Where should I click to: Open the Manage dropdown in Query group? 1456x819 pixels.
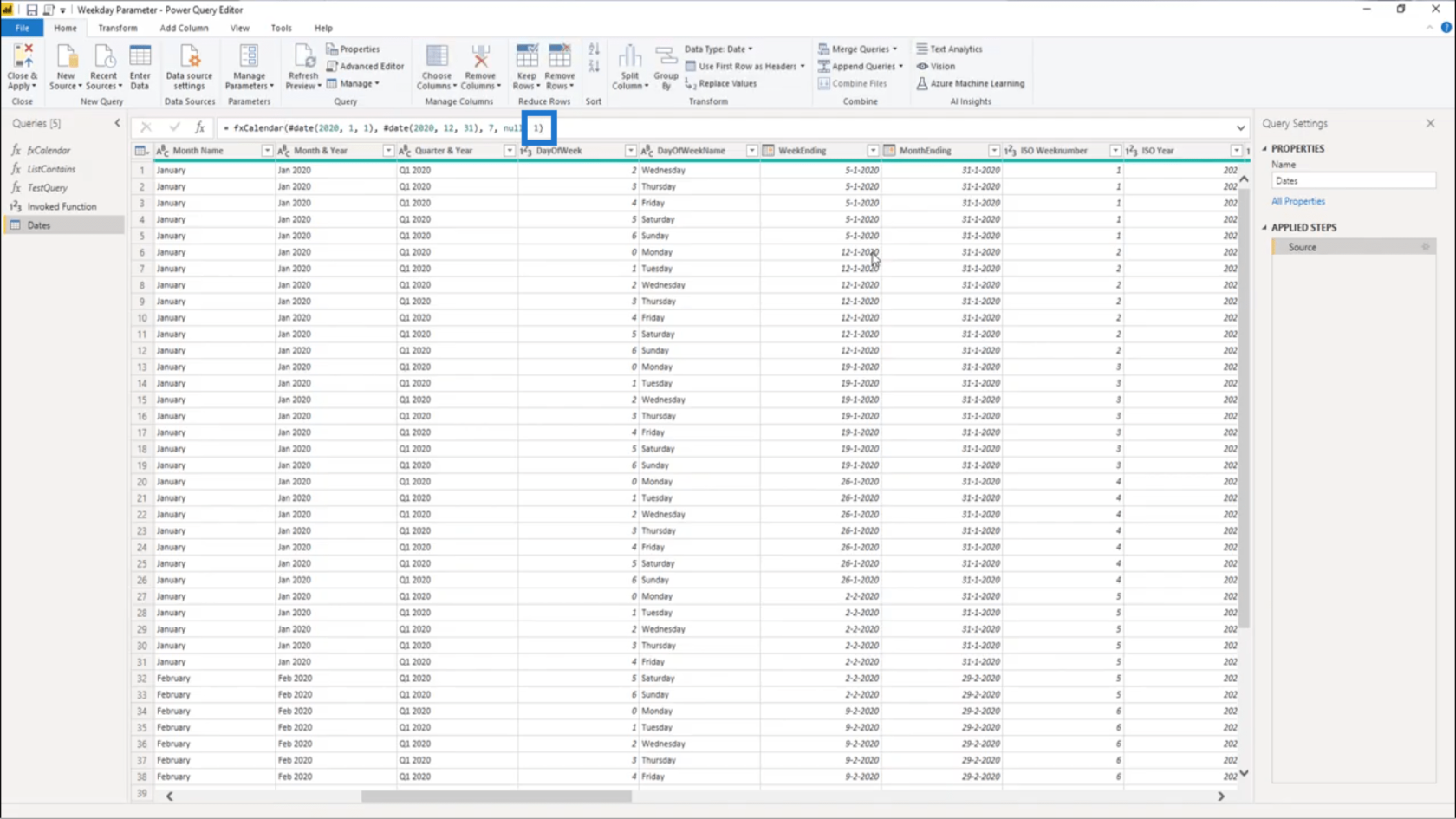(x=353, y=83)
